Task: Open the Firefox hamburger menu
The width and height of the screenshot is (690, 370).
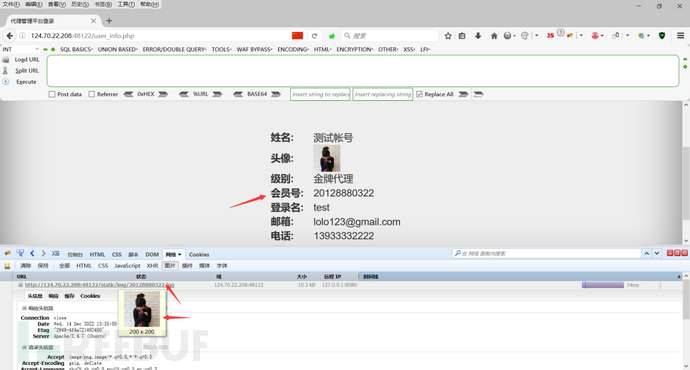Action: click(x=680, y=36)
